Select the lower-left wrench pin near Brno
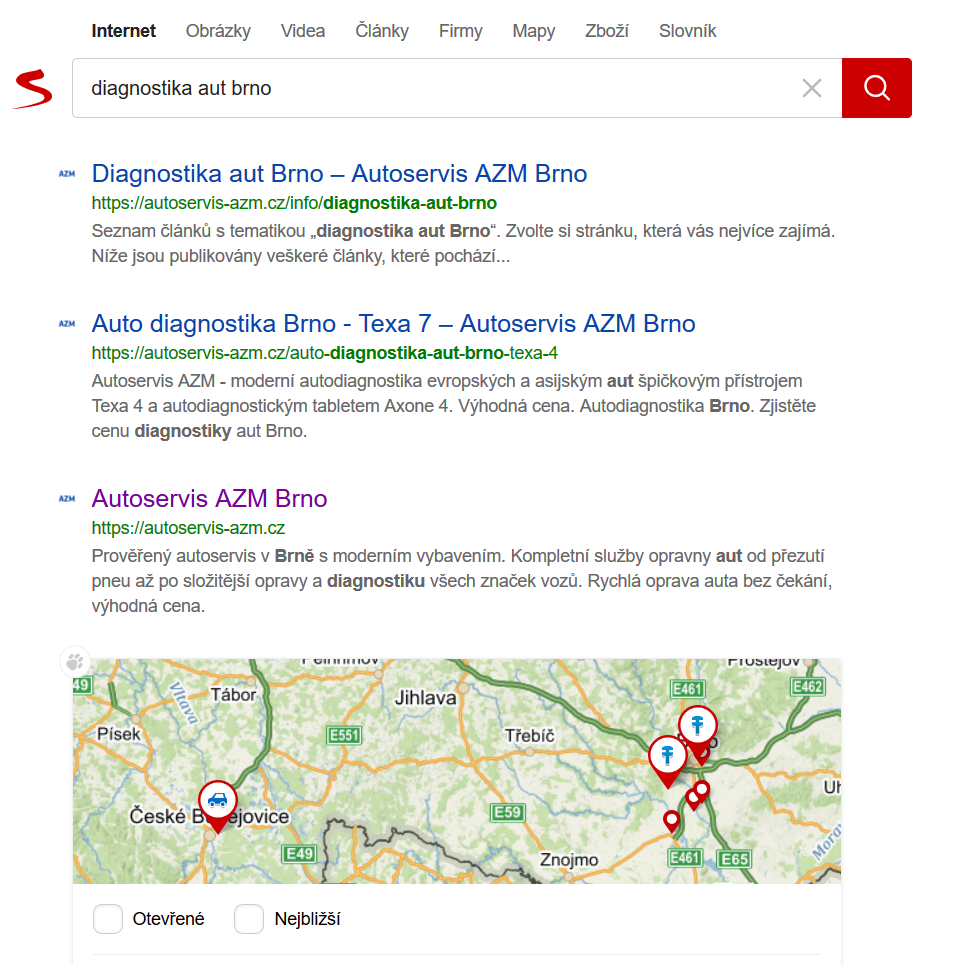This screenshot has width=971, height=965. pos(668,760)
